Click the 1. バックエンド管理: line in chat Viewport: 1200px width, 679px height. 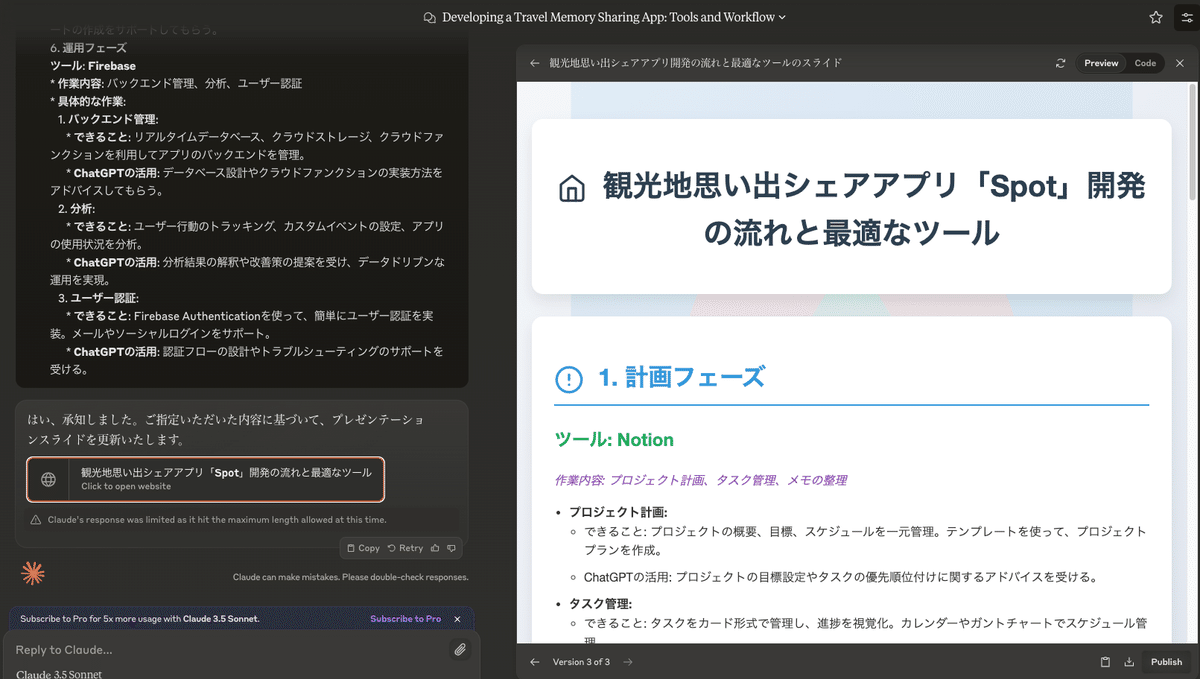(108, 119)
